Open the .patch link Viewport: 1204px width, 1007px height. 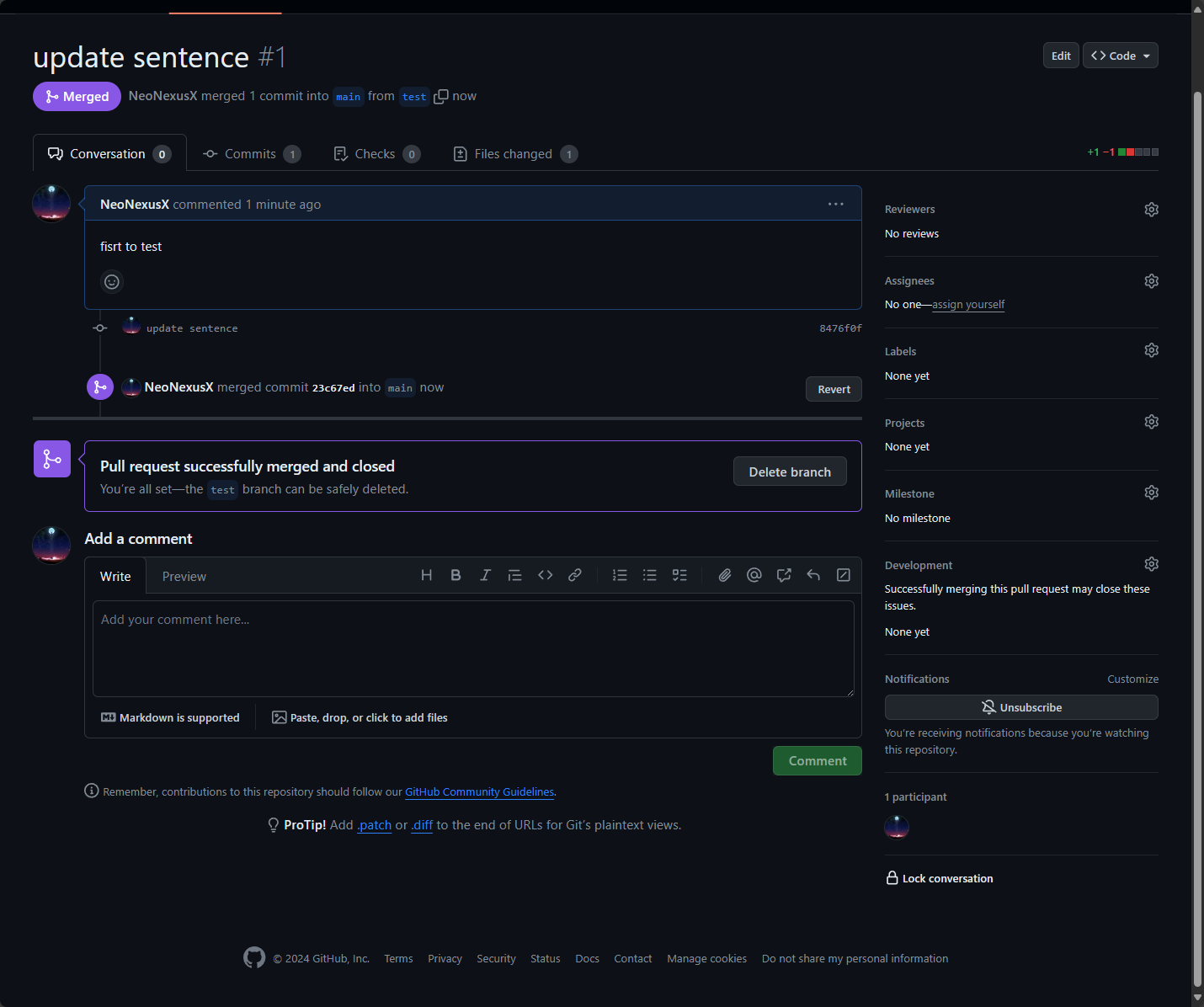point(374,825)
